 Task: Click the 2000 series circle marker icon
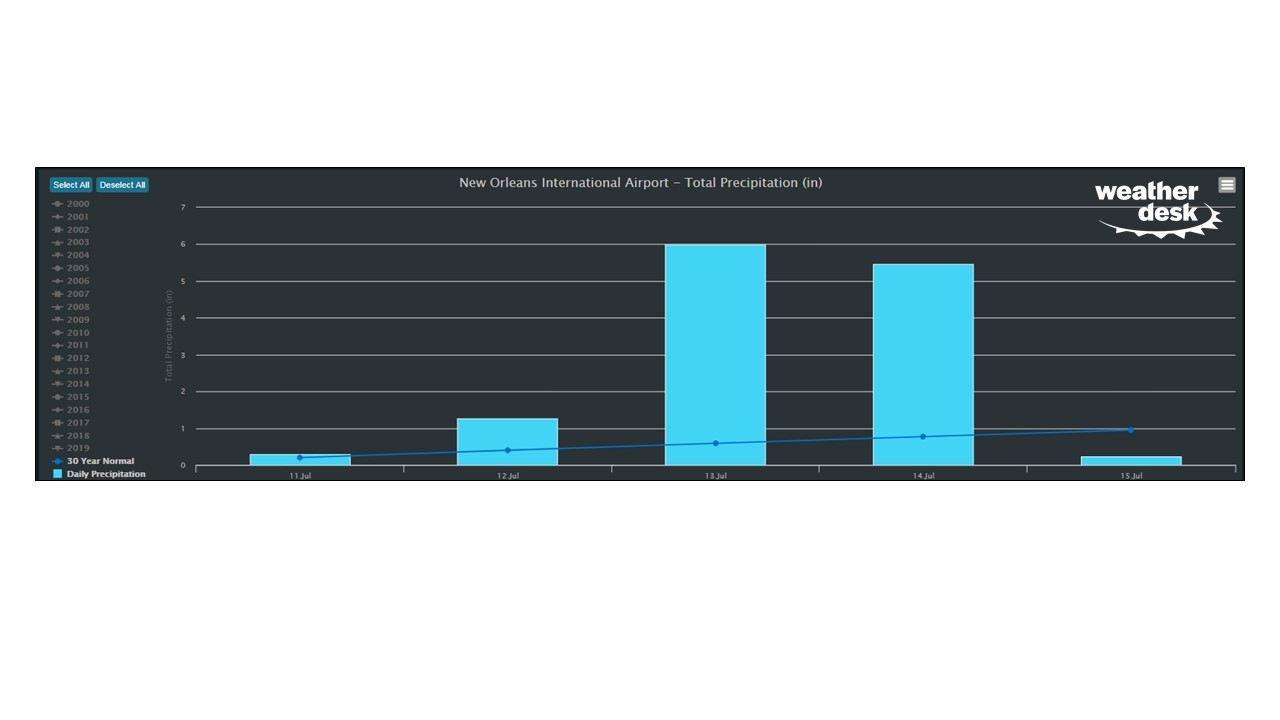(58, 204)
